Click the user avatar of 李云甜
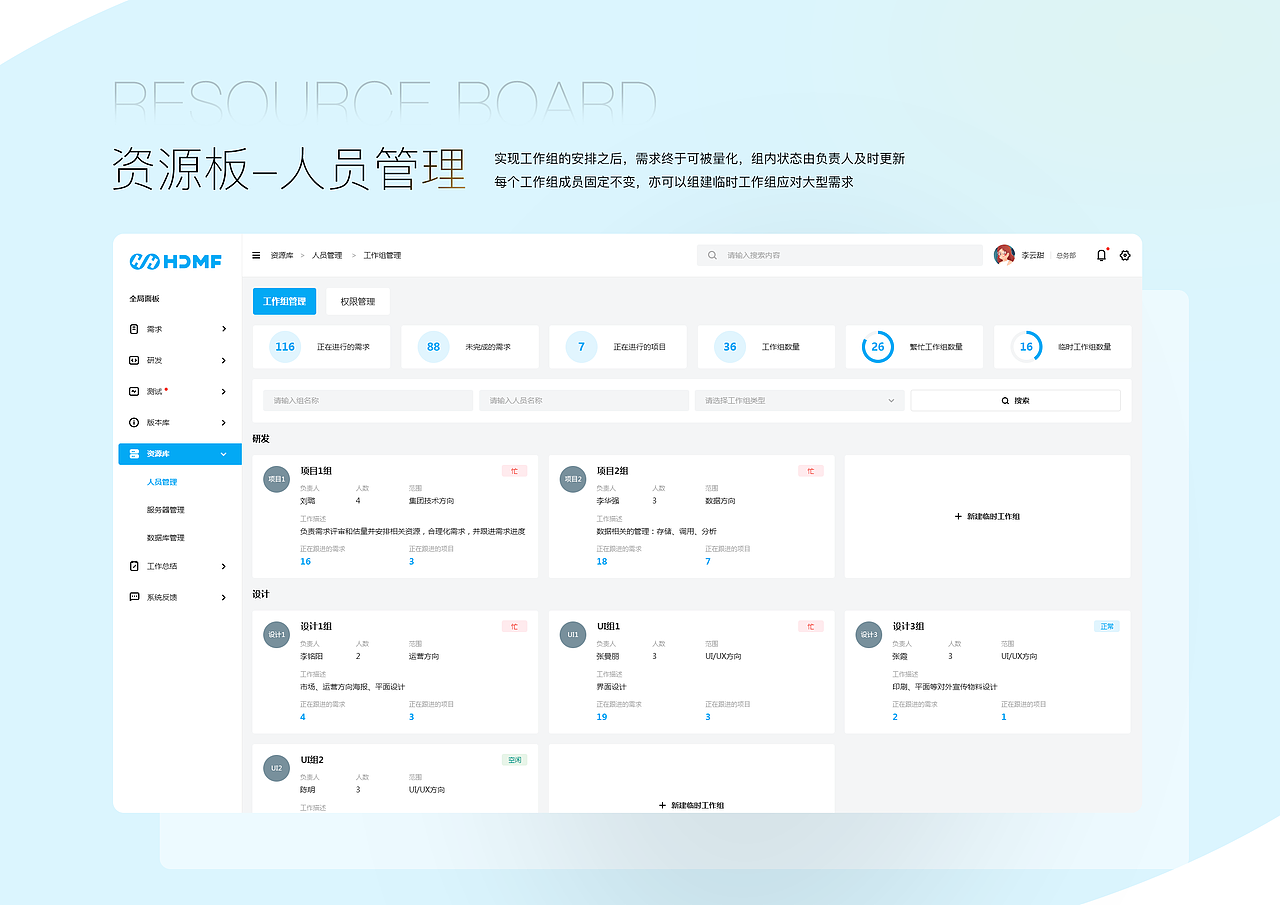This screenshot has width=1280, height=905. point(1004,255)
